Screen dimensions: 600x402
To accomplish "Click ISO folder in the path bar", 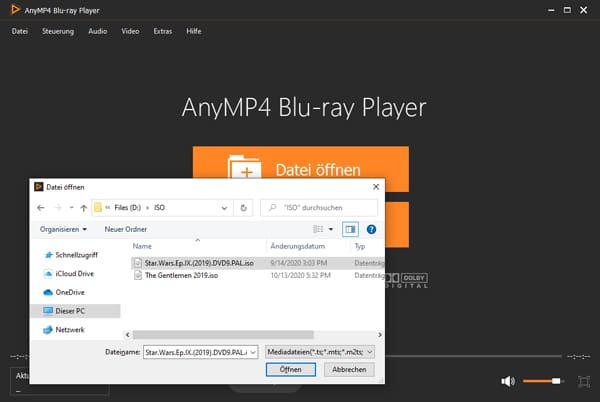I will [159, 208].
